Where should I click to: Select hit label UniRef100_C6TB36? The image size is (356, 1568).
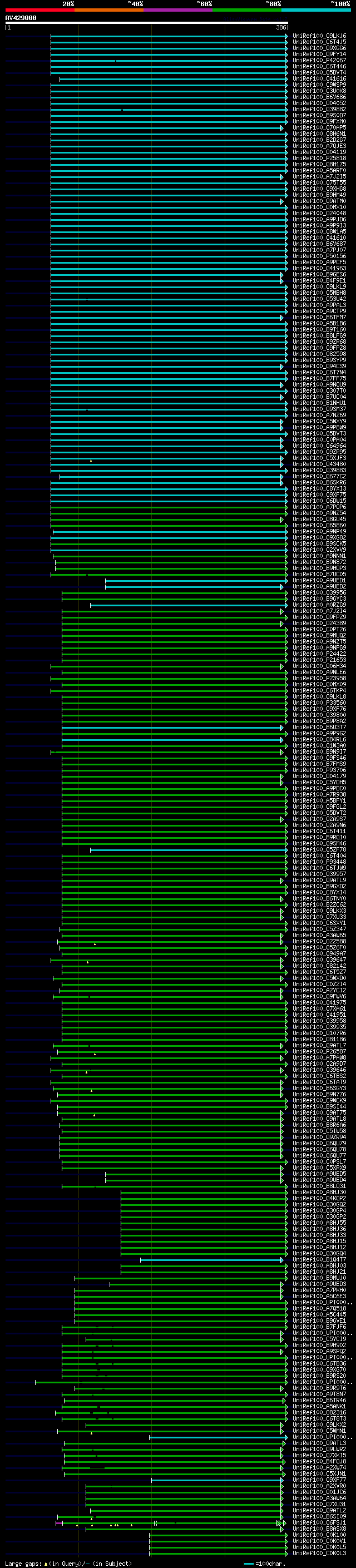(319, 1363)
